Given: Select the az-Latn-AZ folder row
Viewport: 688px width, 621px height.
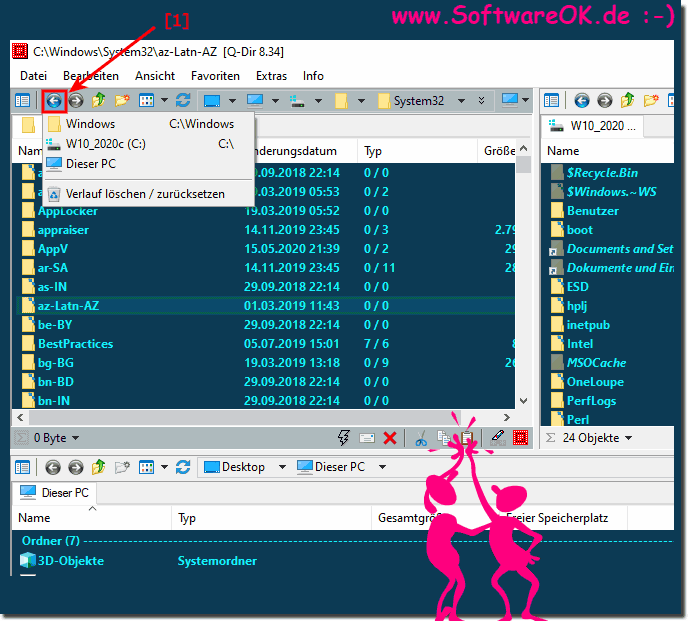Looking at the screenshot, I should 265,305.
